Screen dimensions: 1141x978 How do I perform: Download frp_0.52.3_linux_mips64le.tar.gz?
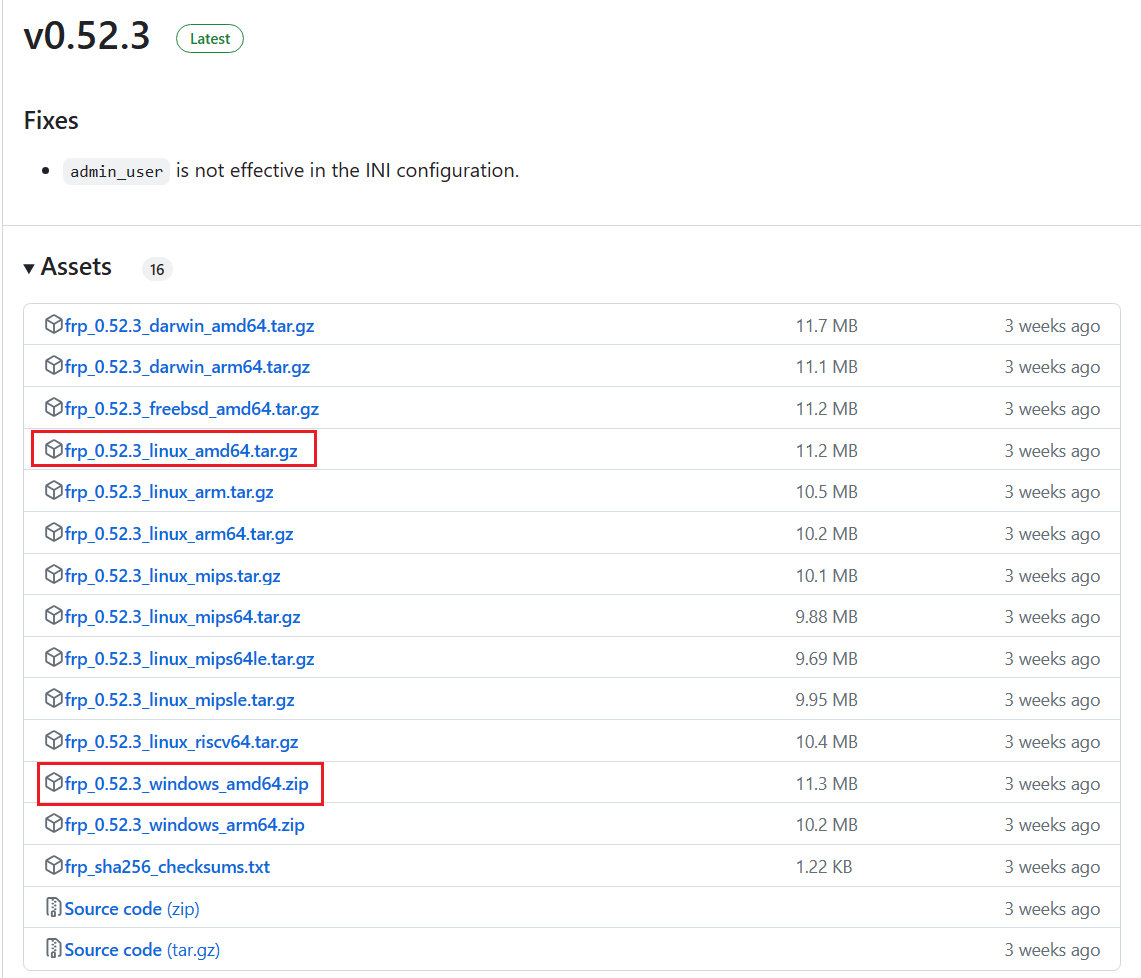pyautogui.click(x=189, y=659)
